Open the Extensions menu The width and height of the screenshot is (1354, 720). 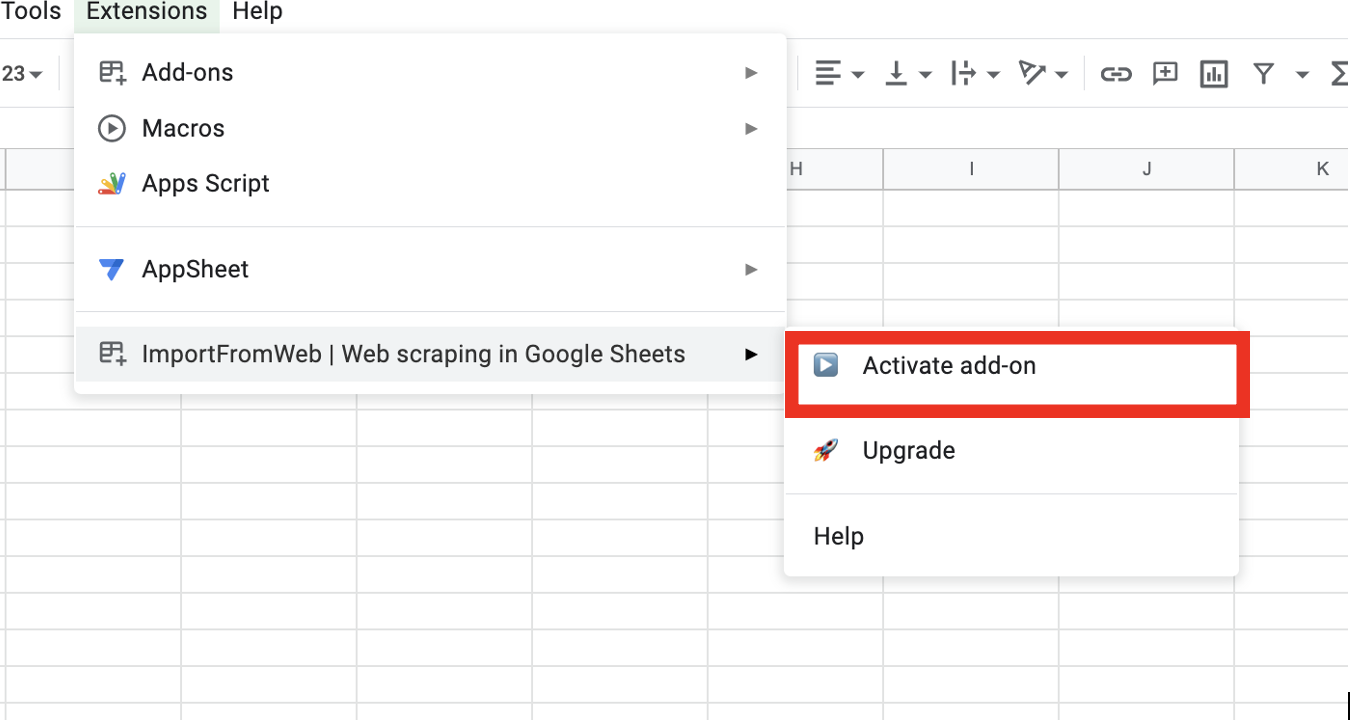(x=146, y=12)
